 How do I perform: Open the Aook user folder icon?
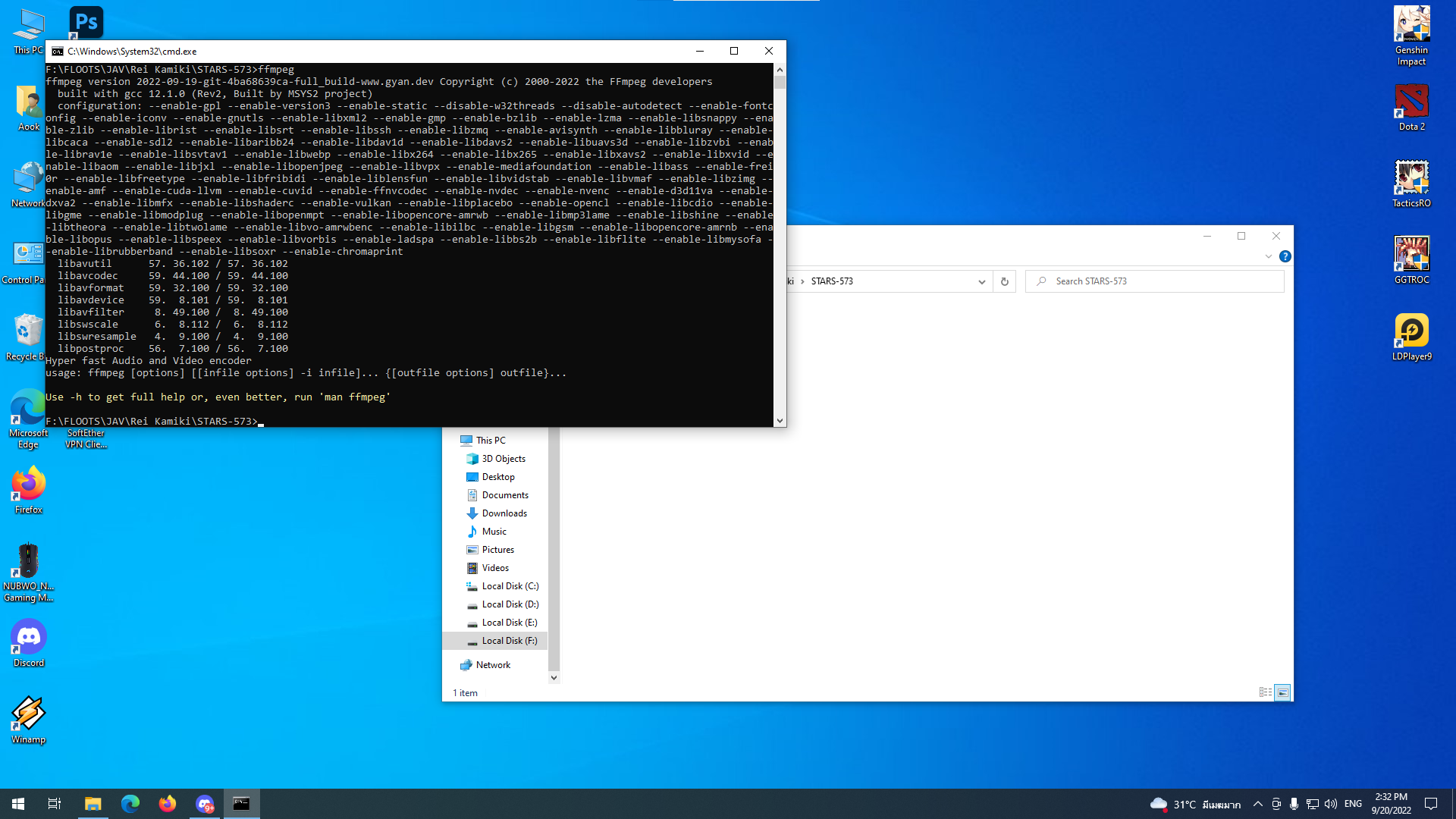point(28,108)
